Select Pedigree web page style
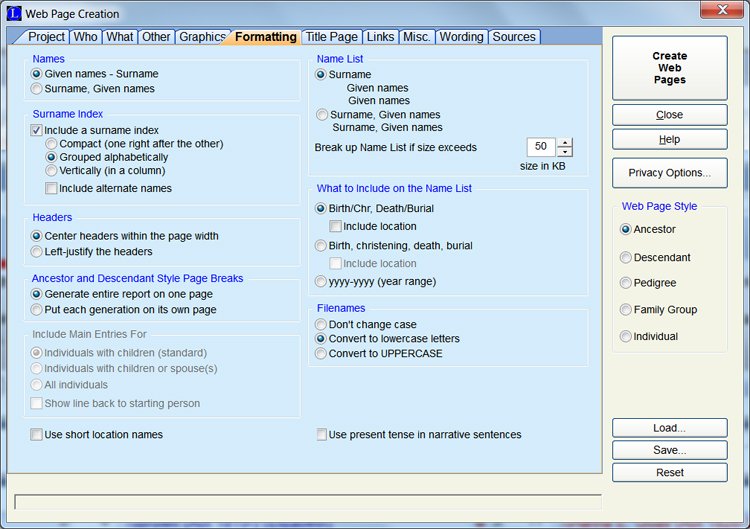Viewport: 750px width, 529px height. coord(648,283)
